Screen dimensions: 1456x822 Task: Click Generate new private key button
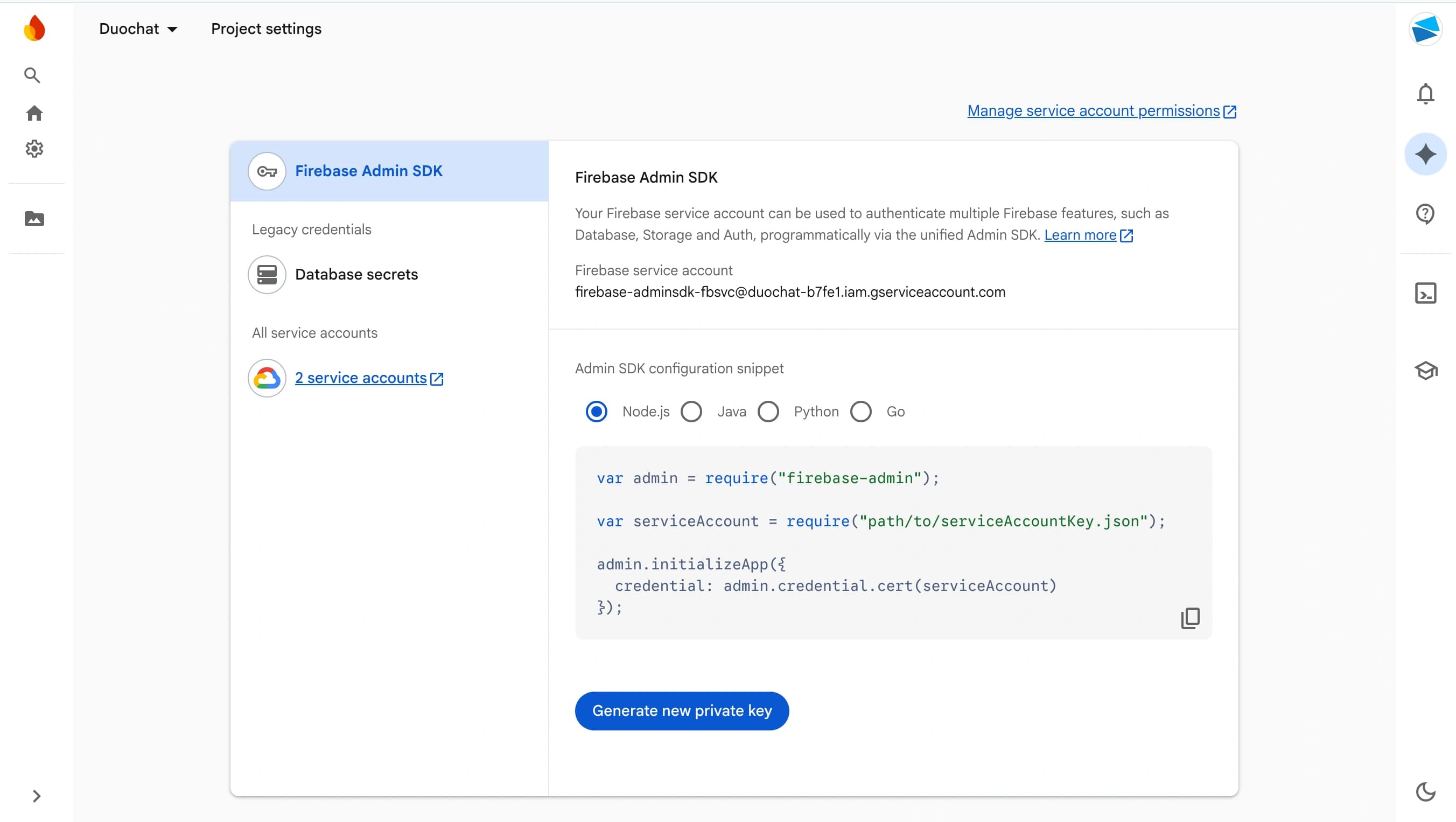[682, 710]
